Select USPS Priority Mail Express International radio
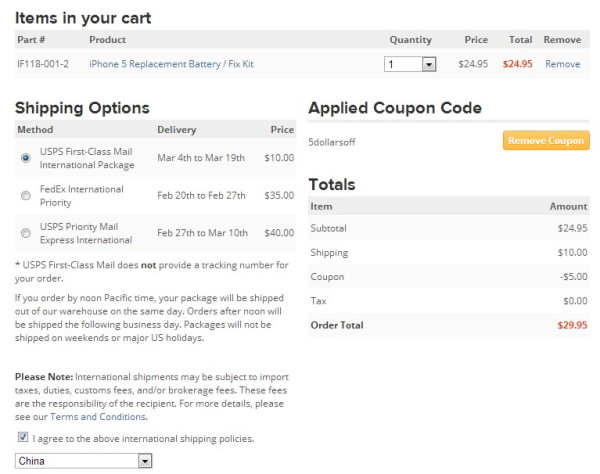600x474 pixels. point(26,233)
